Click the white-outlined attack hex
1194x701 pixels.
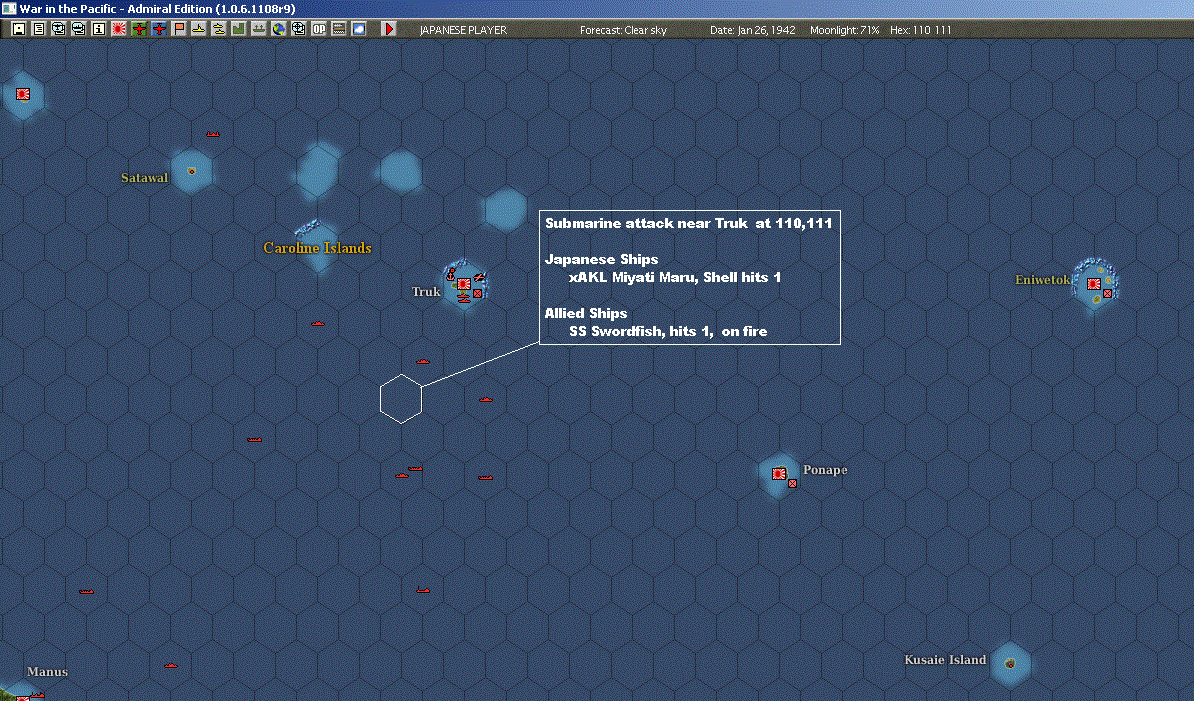pos(401,399)
